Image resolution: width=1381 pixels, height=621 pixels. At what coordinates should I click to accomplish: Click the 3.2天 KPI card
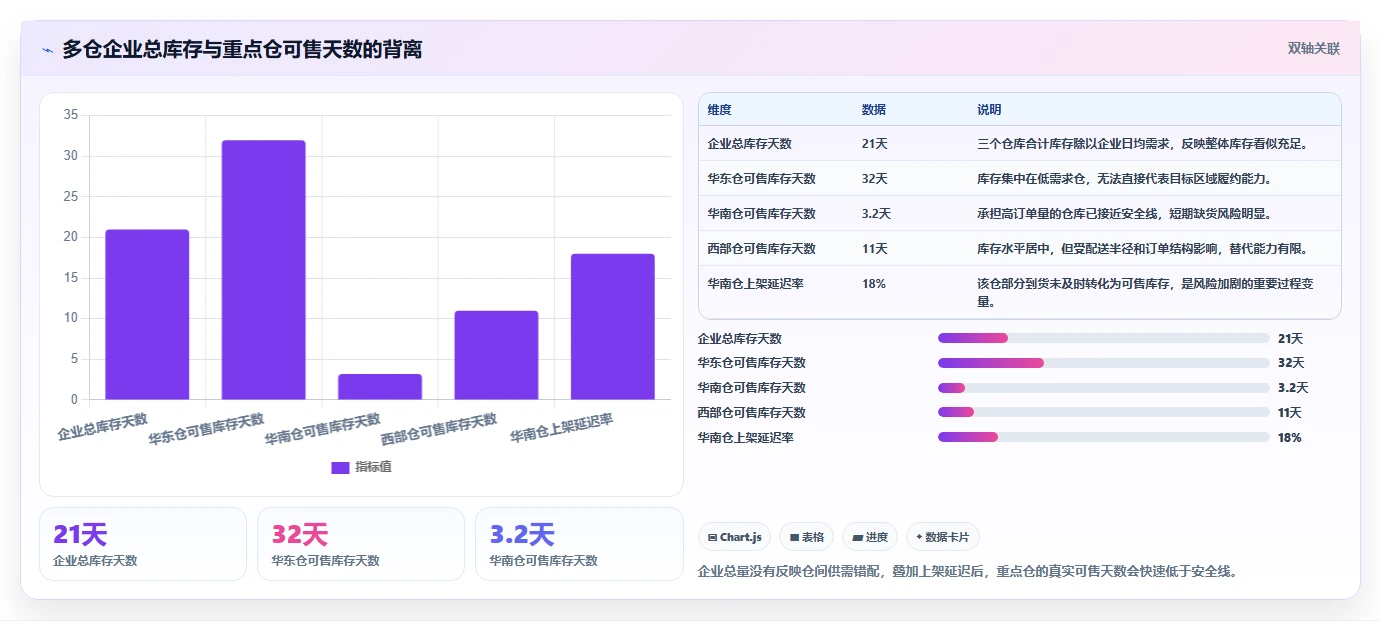(x=579, y=544)
